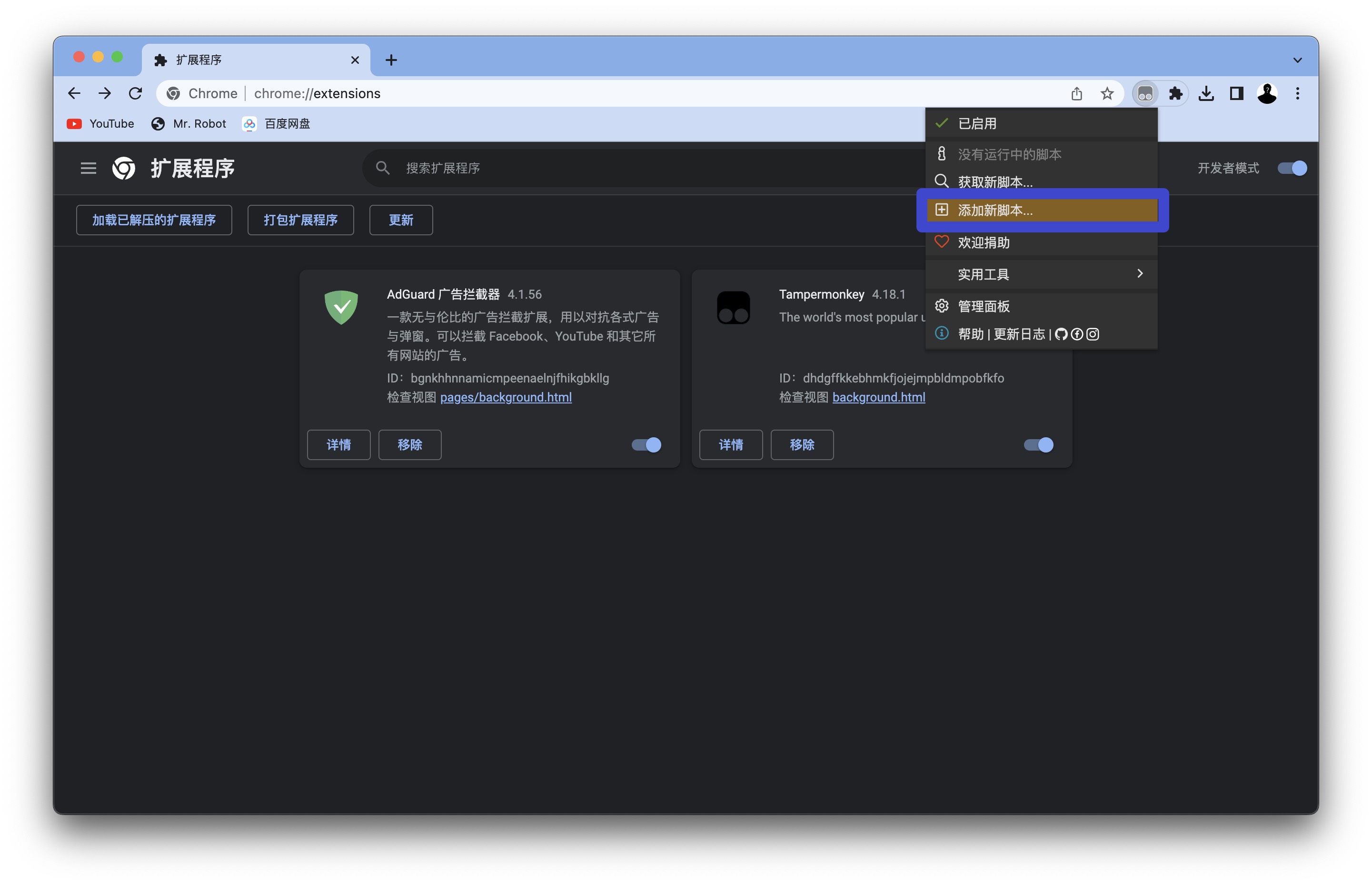
Task: Open the tab search dropdown arrow
Action: (x=1297, y=60)
